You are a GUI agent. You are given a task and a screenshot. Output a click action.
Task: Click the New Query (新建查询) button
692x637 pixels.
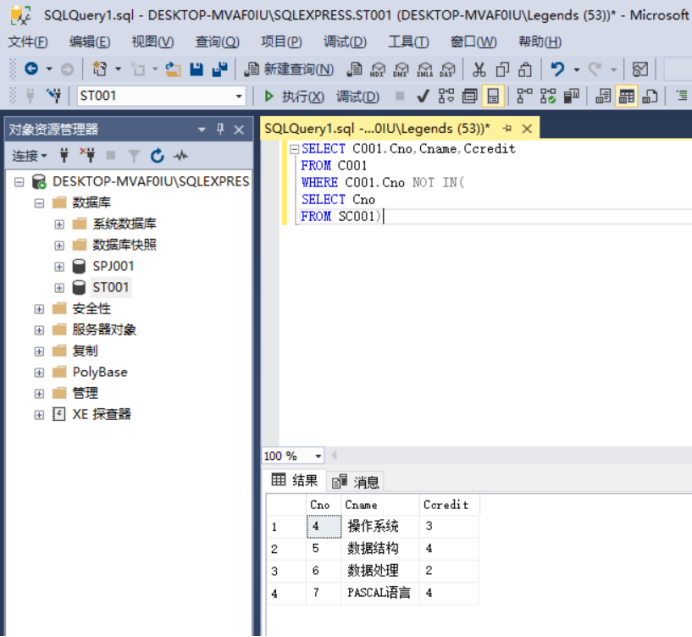point(289,69)
